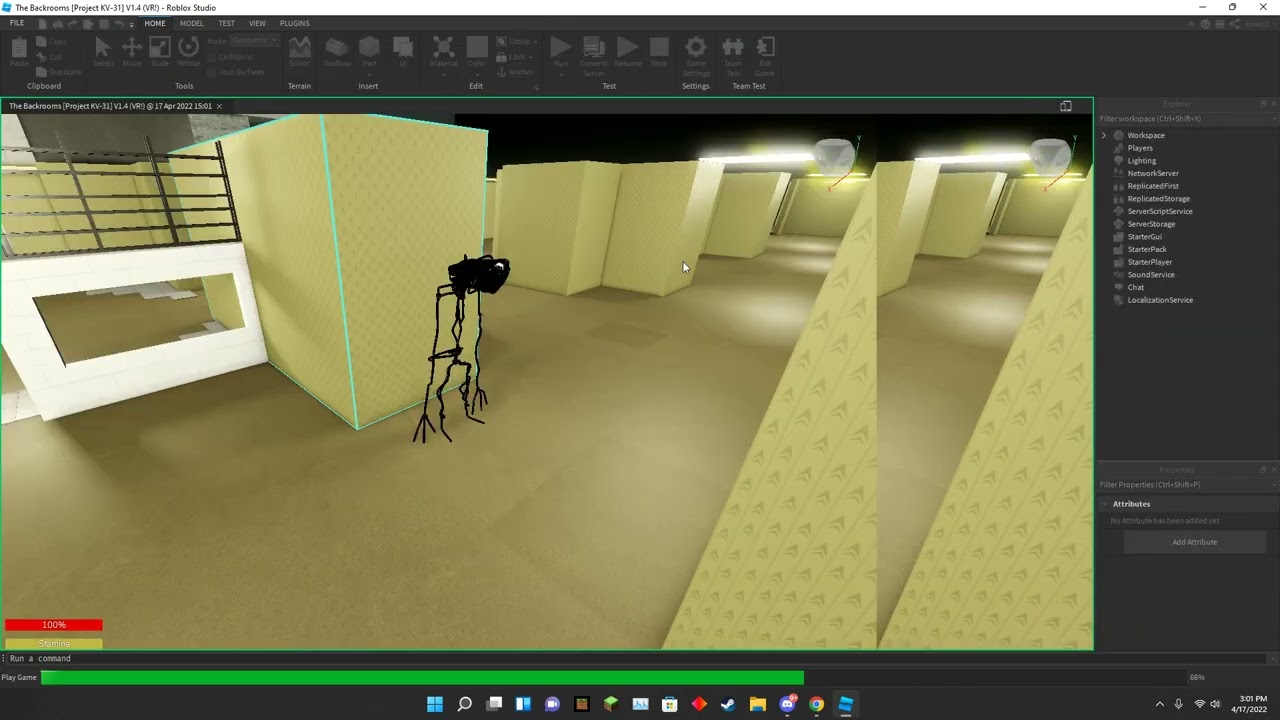Click the Paste clipboard icon
The image size is (1280, 720).
[19, 52]
